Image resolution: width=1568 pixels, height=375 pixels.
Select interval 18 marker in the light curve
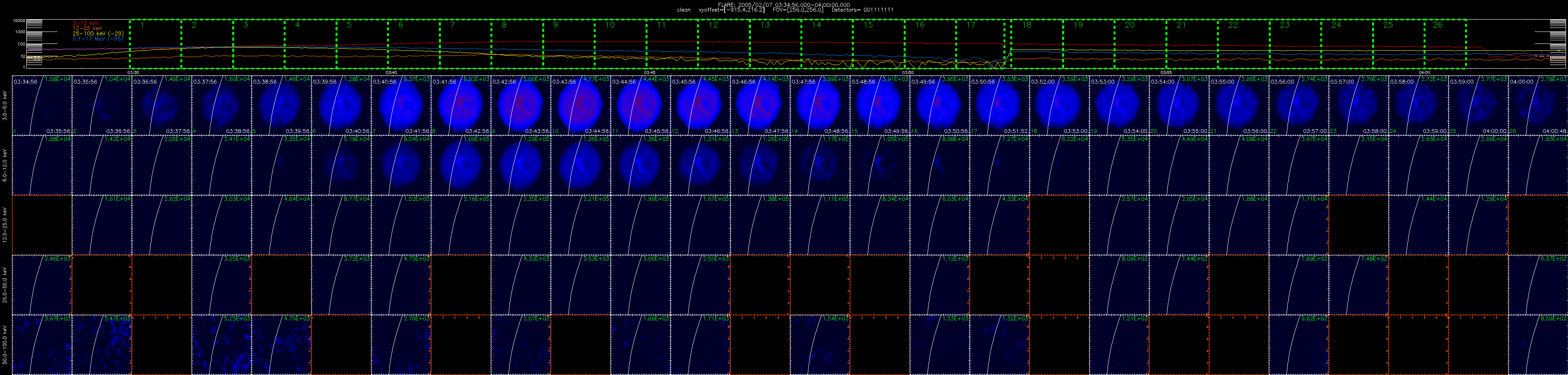pos(1027,25)
